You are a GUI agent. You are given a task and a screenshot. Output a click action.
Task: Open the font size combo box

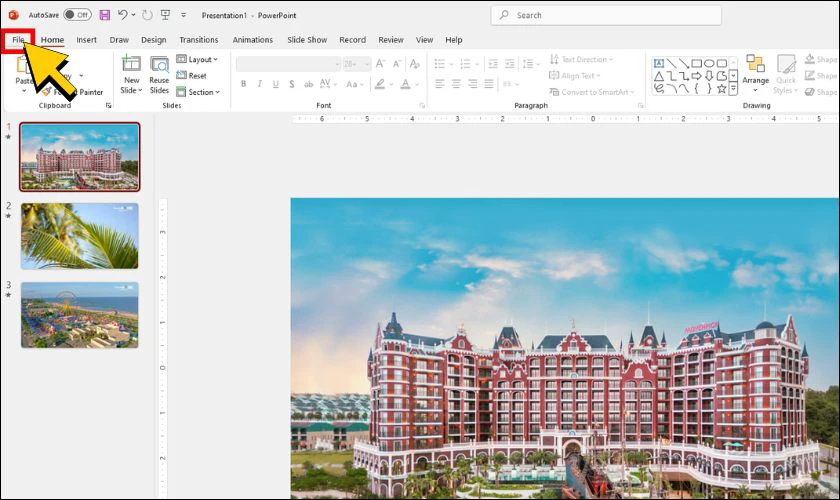357,64
